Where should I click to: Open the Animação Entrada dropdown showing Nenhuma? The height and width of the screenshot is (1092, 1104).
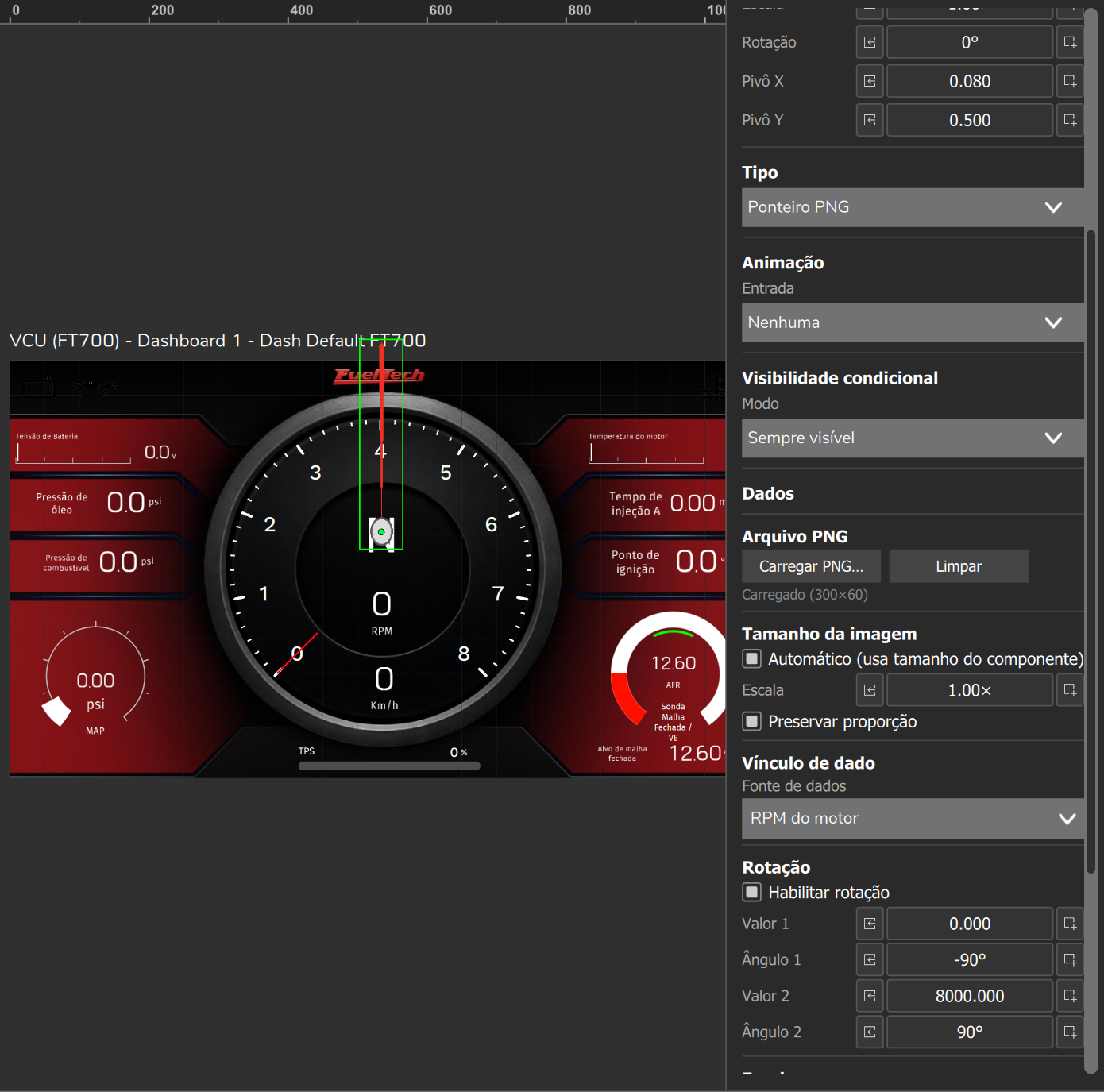click(913, 322)
